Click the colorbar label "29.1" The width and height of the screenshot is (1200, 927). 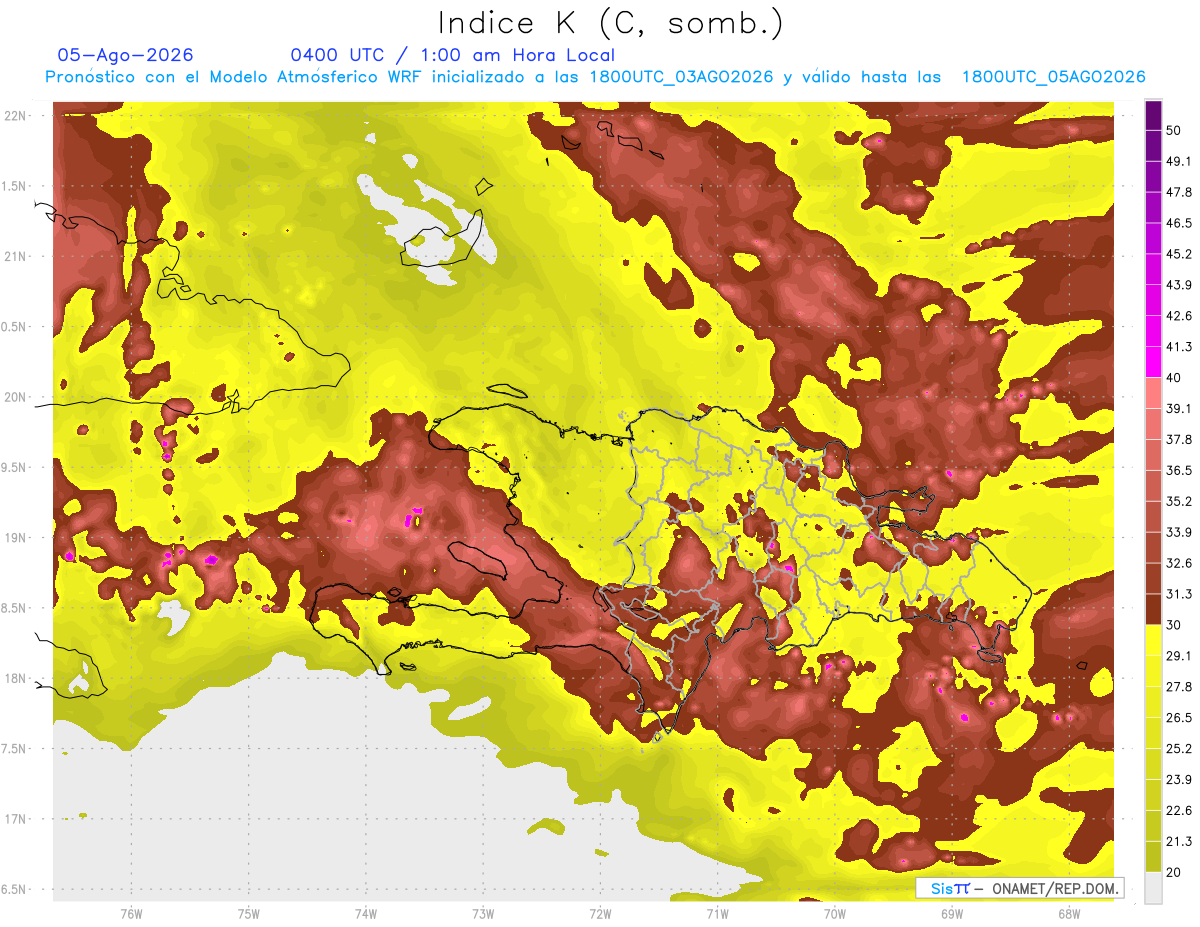pos(1179,655)
